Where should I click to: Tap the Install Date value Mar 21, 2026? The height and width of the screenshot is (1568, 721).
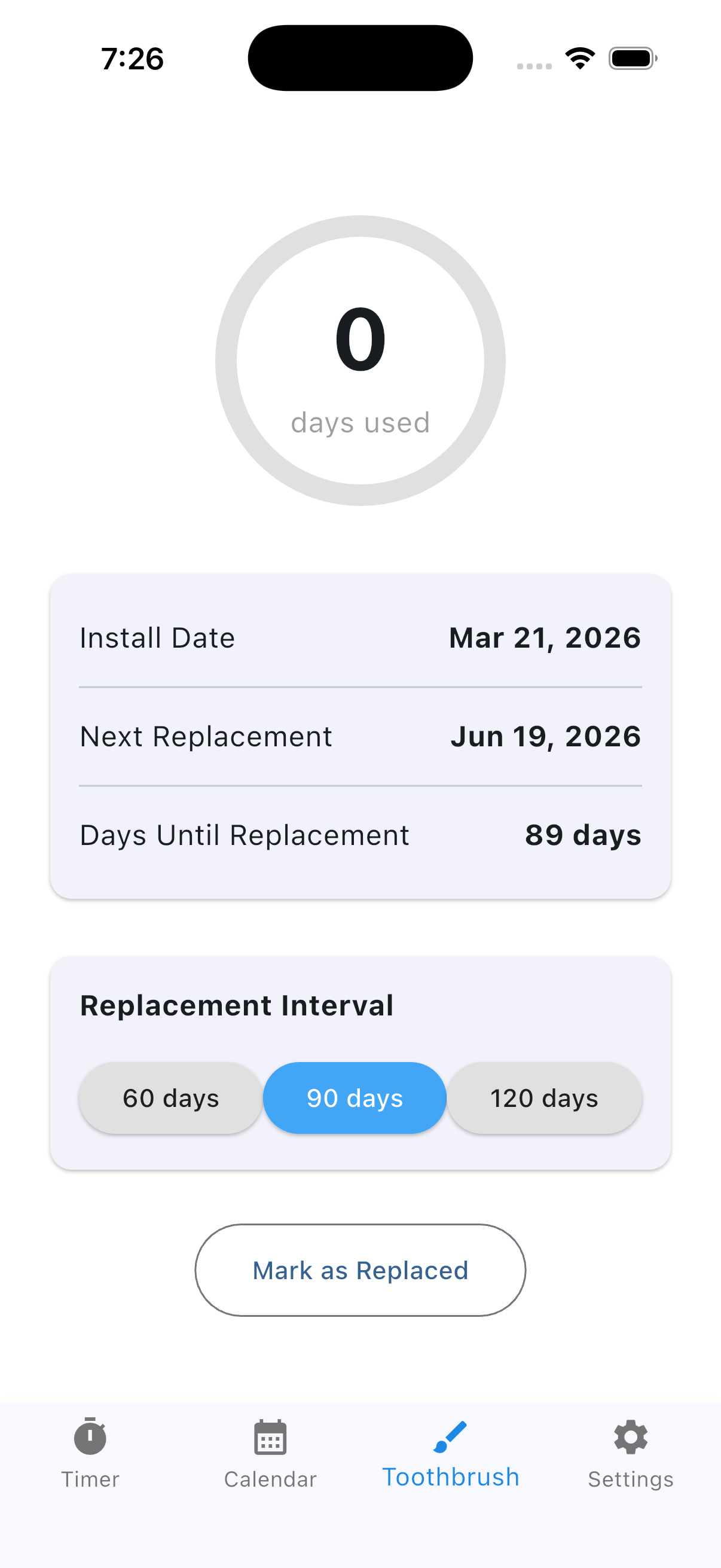545,638
